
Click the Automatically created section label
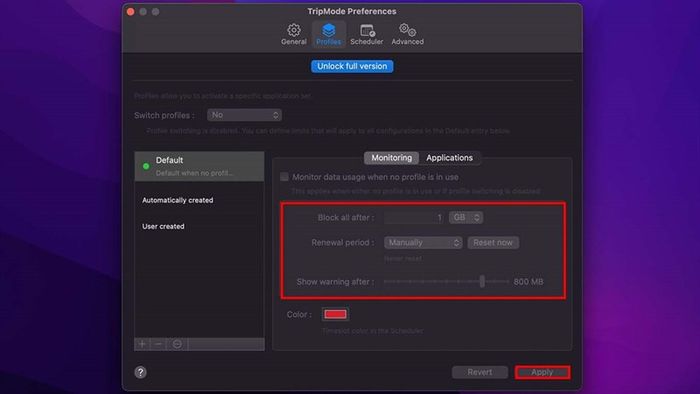(178, 200)
